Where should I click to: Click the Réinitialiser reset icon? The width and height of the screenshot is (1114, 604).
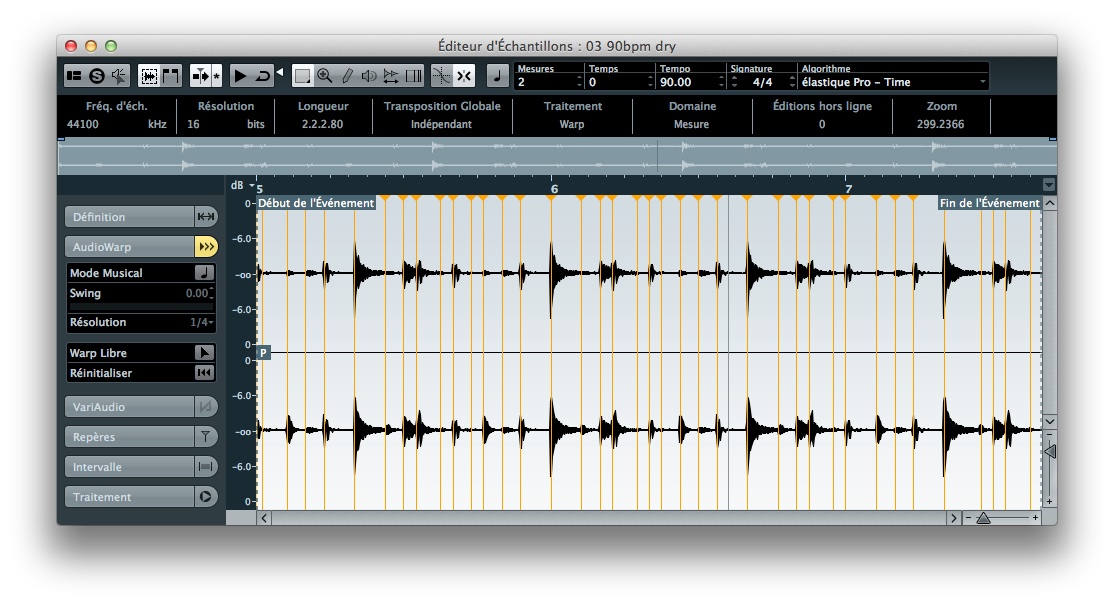204,373
